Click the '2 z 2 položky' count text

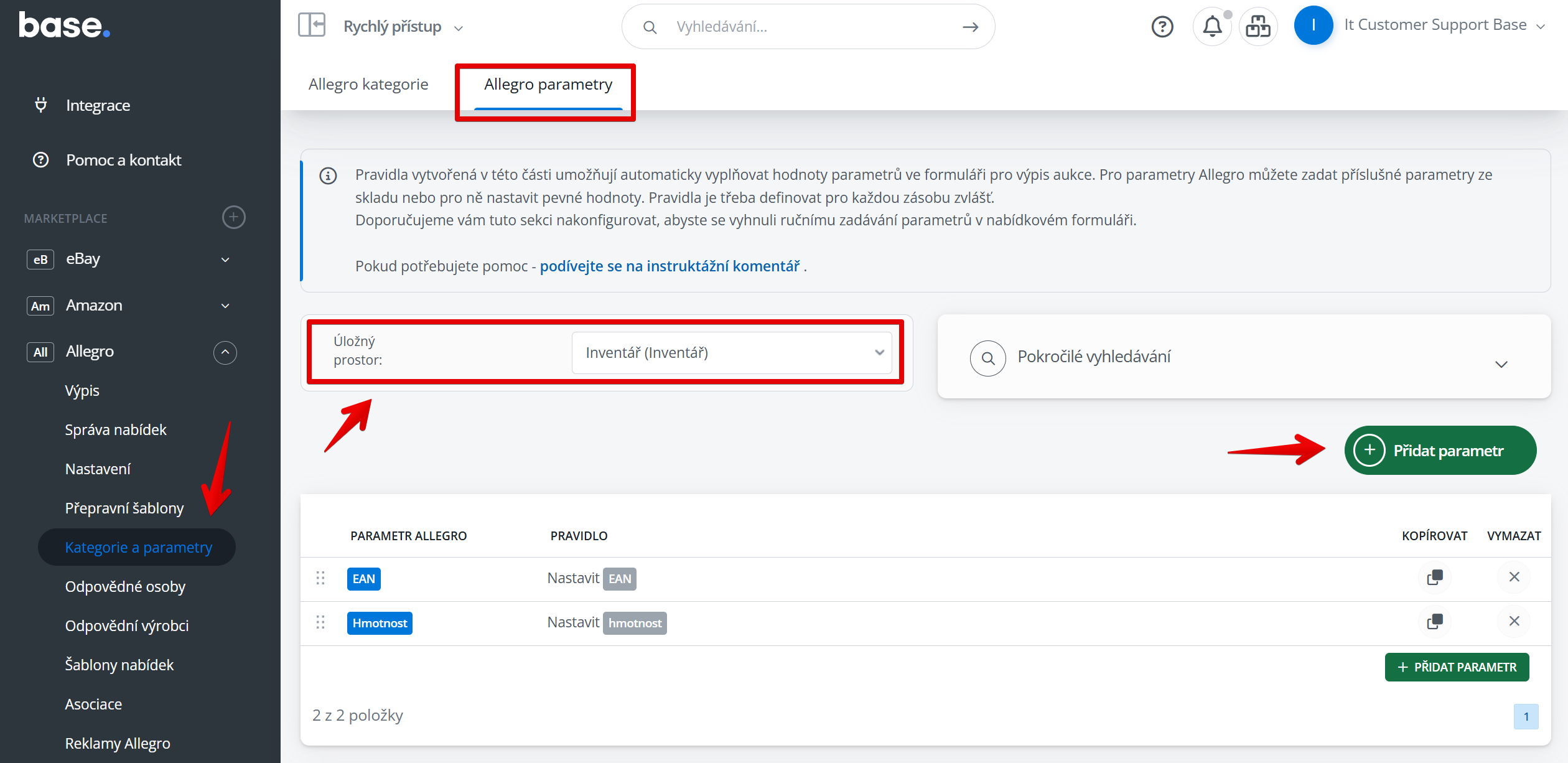point(358,716)
